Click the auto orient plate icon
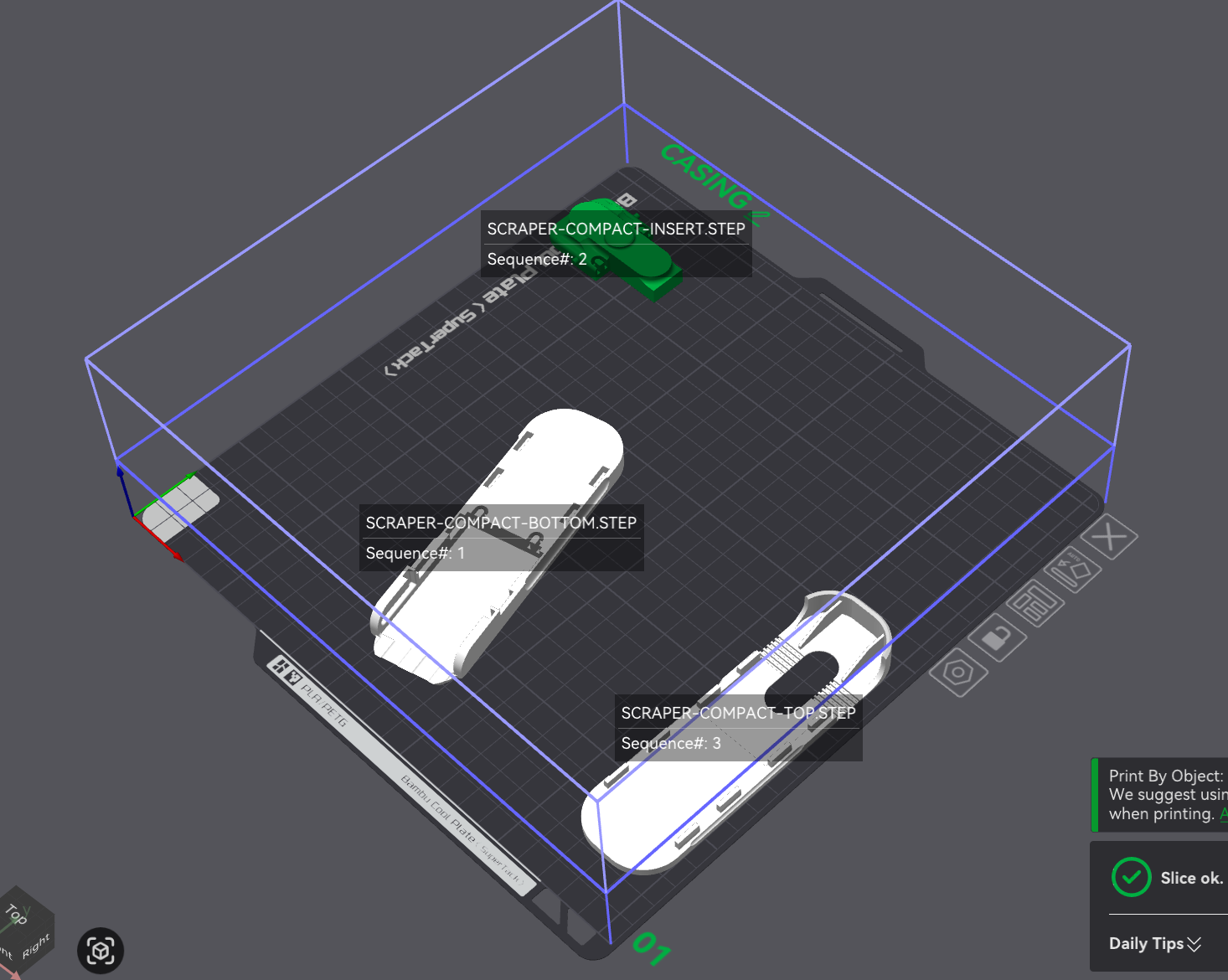Screen dimensions: 1228x980 tap(1074, 570)
